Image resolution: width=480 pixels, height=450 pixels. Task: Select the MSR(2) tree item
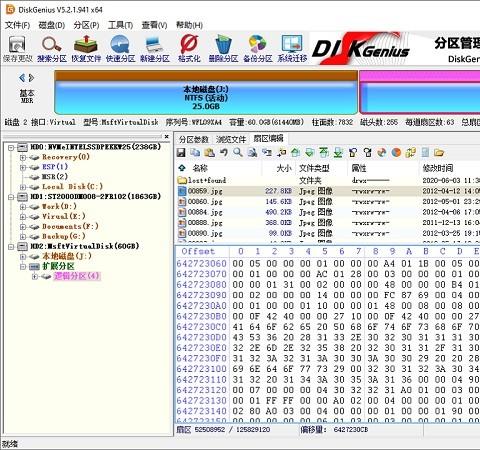click(x=55, y=177)
